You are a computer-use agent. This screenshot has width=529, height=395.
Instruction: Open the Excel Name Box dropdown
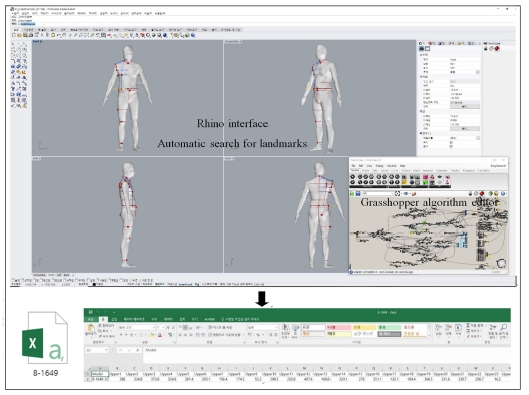click(107, 350)
